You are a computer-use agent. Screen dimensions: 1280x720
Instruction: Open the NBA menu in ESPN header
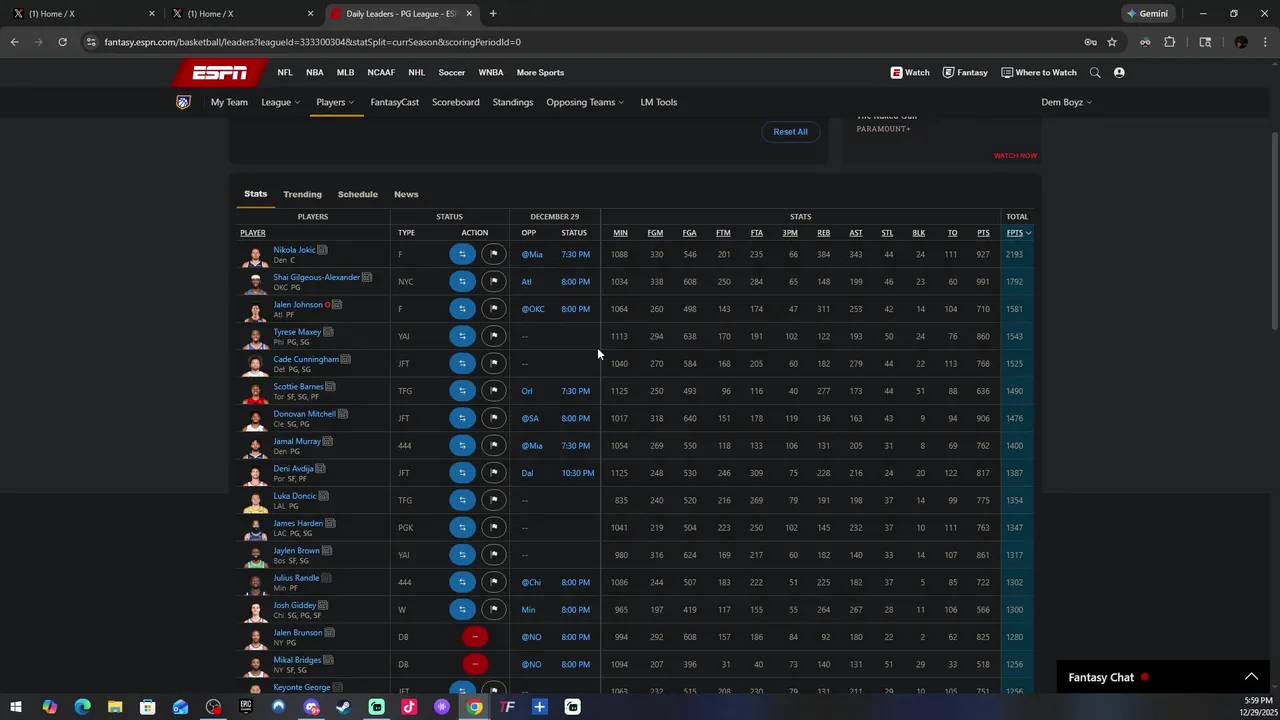[x=314, y=72]
